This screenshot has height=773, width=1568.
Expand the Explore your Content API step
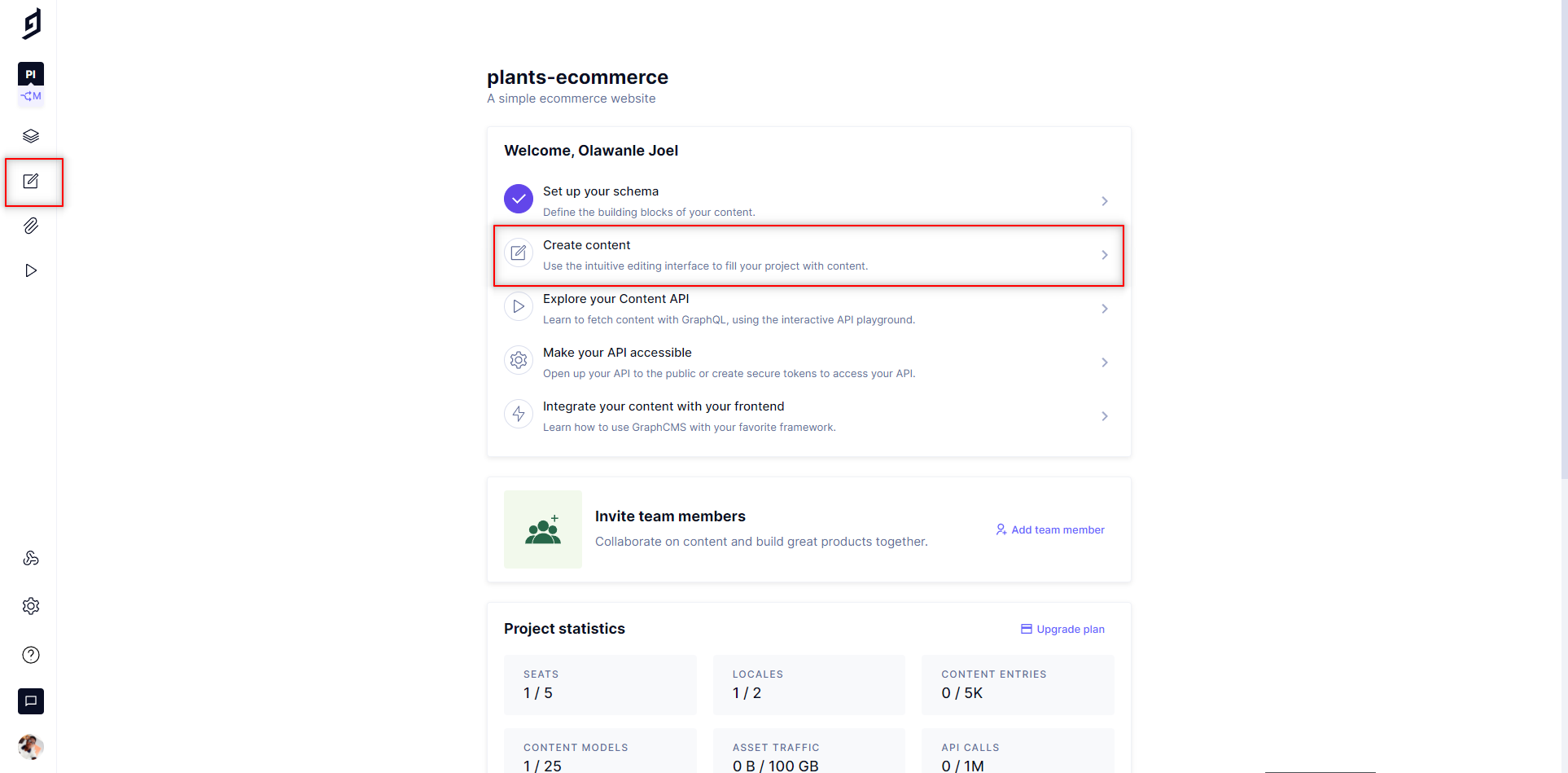click(x=1105, y=308)
